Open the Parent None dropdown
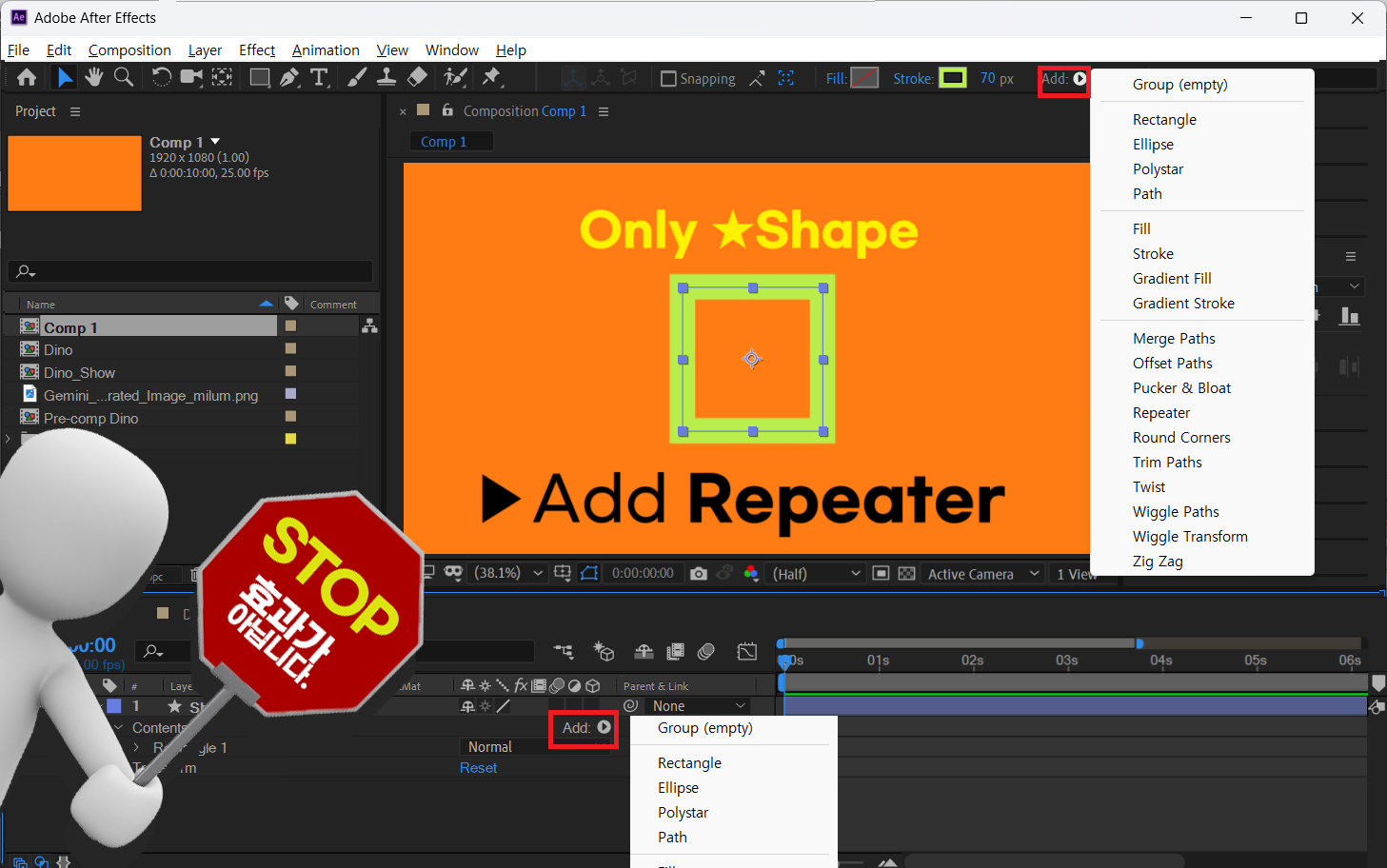1387x868 pixels. point(699,706)
